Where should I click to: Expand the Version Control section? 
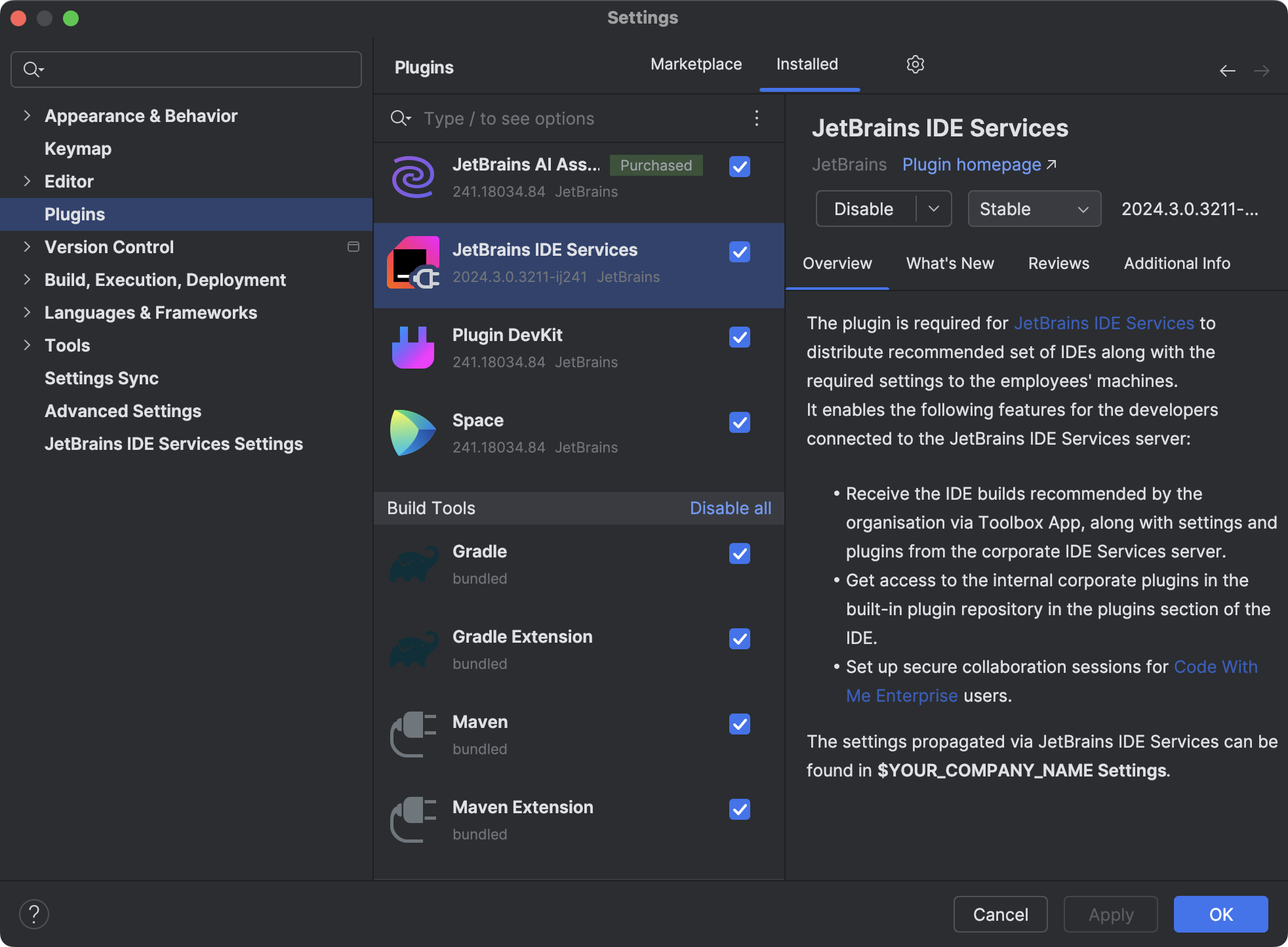(27, 247)
